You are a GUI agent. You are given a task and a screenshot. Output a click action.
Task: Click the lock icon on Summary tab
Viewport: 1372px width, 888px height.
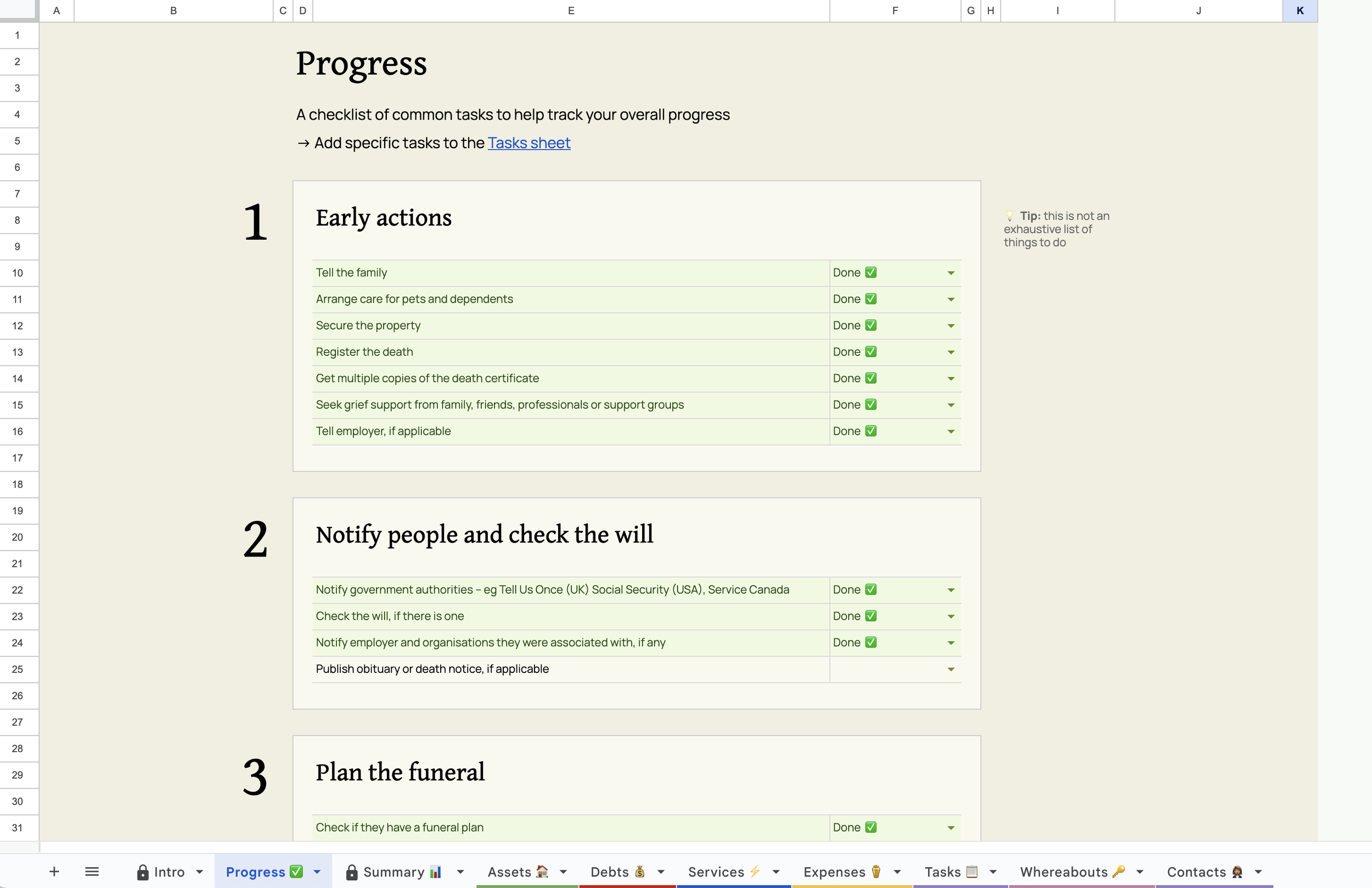click(x=351, y=873)
